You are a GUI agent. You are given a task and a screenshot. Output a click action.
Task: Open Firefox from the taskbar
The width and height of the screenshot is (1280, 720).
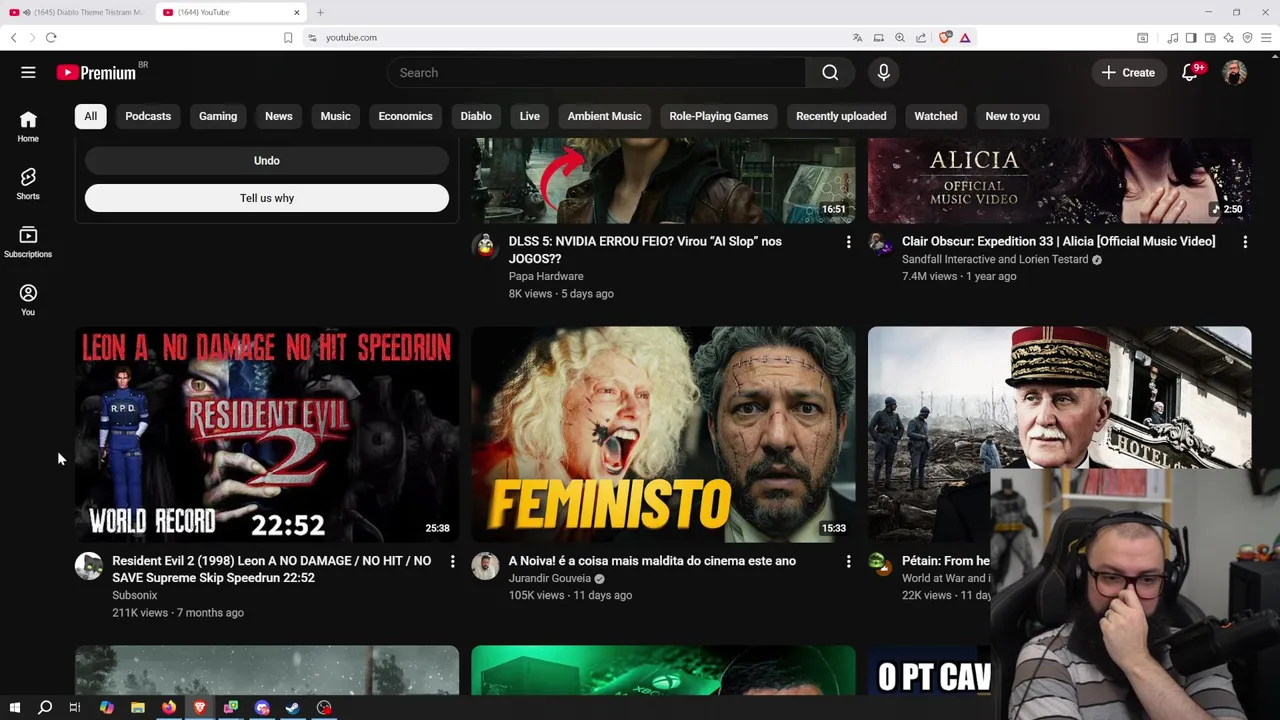pos(169,707)
